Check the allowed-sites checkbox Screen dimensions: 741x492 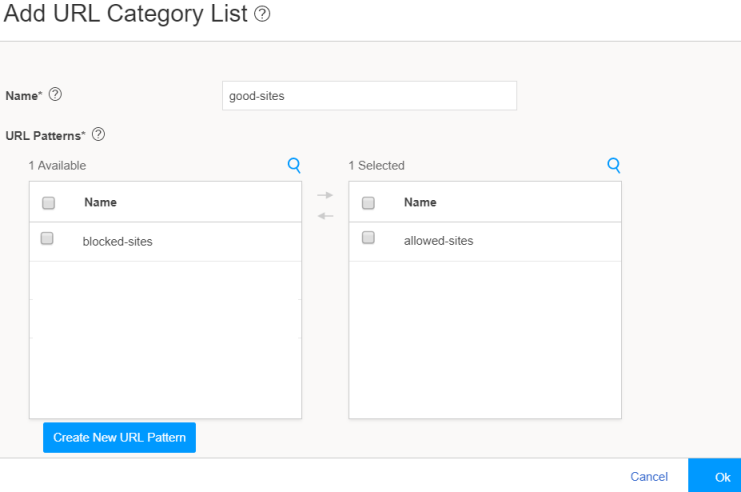(367, 239)
